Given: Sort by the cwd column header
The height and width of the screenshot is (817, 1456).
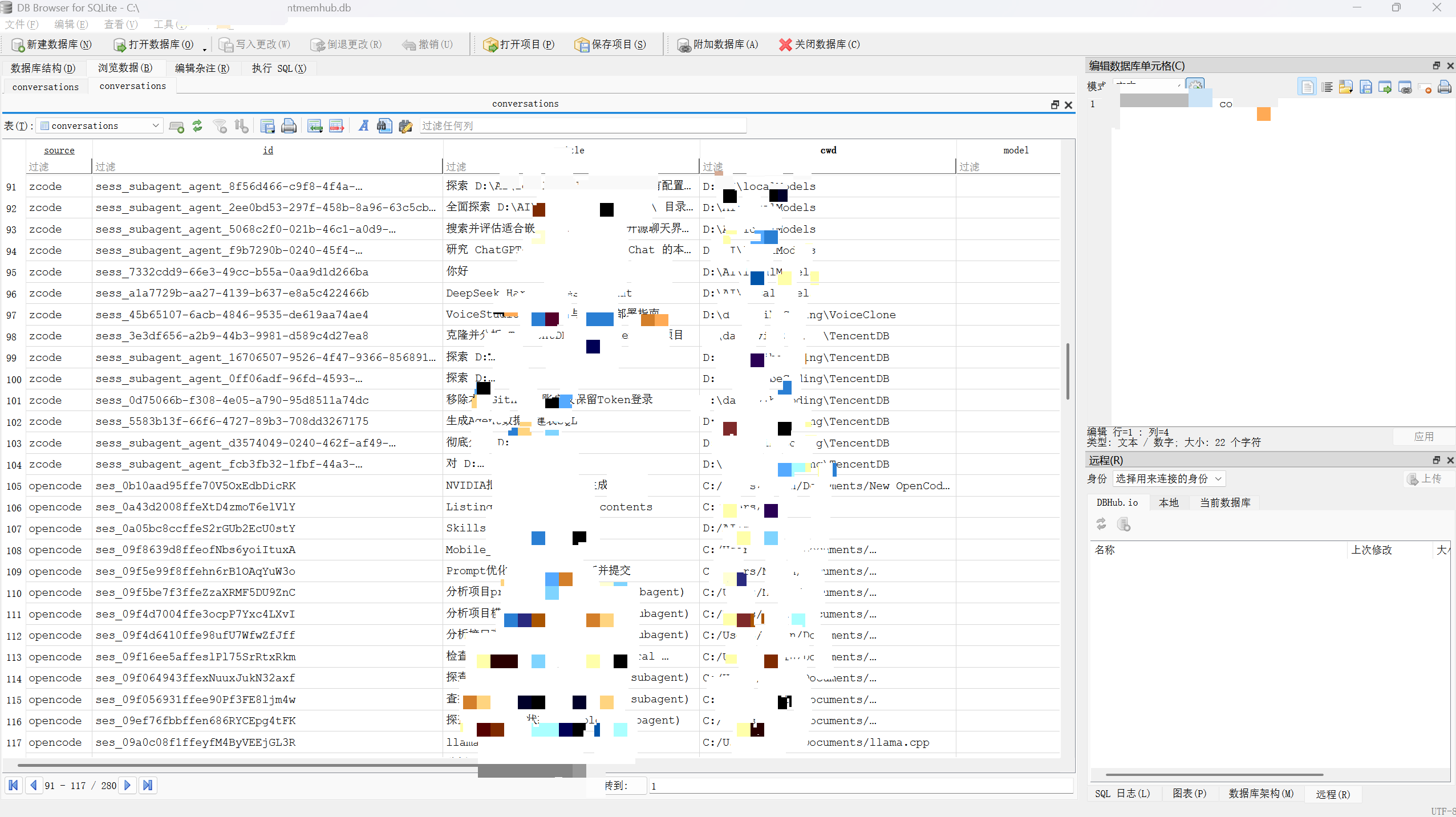Looking at the screenshot, I should point(828,151).
